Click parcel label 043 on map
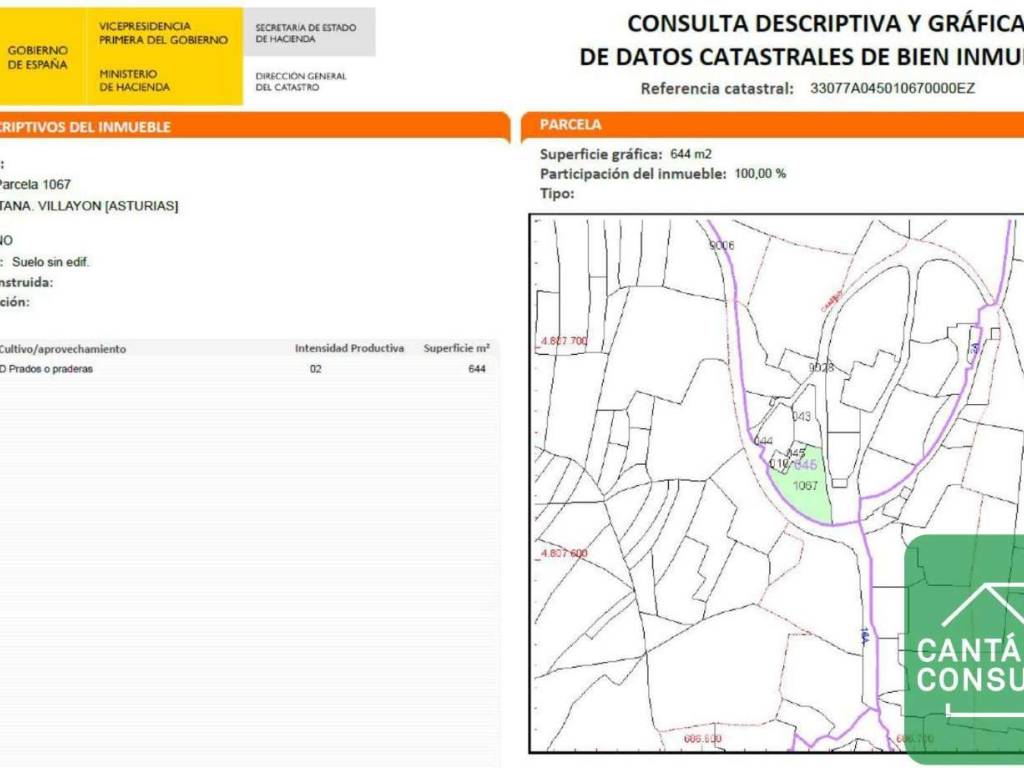This screenshot has width=1024, height=768. coord(801,416)
